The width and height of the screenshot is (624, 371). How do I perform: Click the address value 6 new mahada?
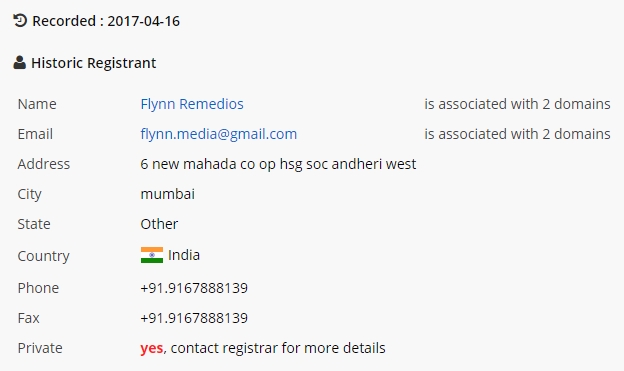click(x=278, y=164)
